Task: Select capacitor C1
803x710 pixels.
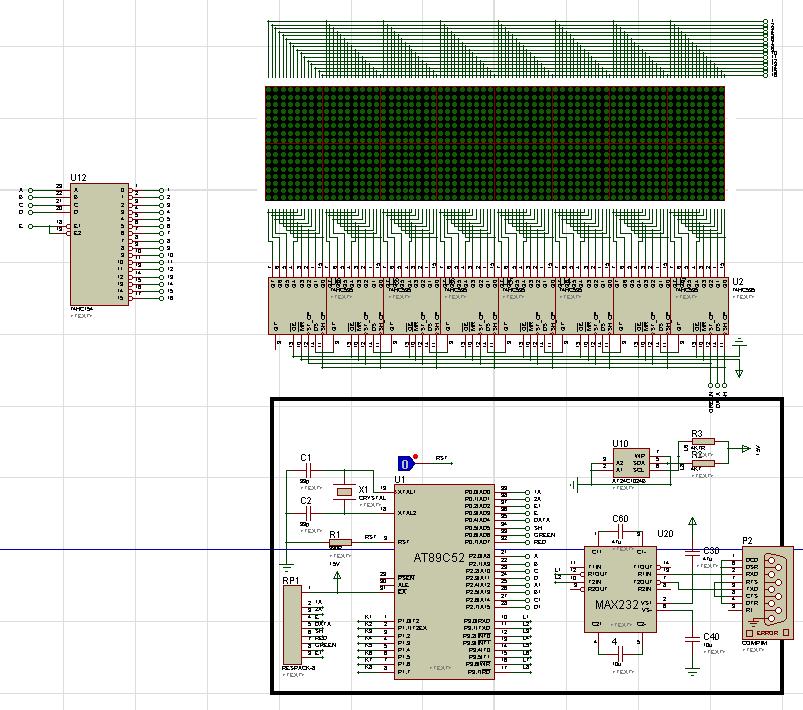Action: click(x=308, y=470)
